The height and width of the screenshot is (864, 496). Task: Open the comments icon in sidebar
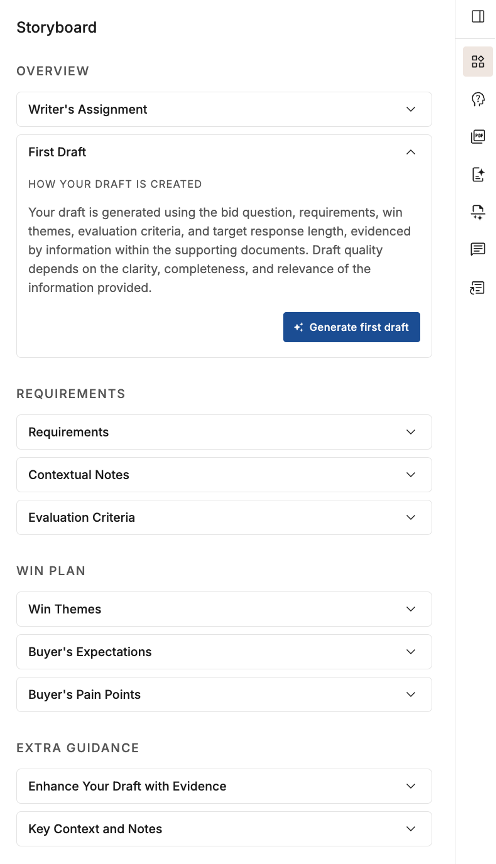click(x=478, y=249)
